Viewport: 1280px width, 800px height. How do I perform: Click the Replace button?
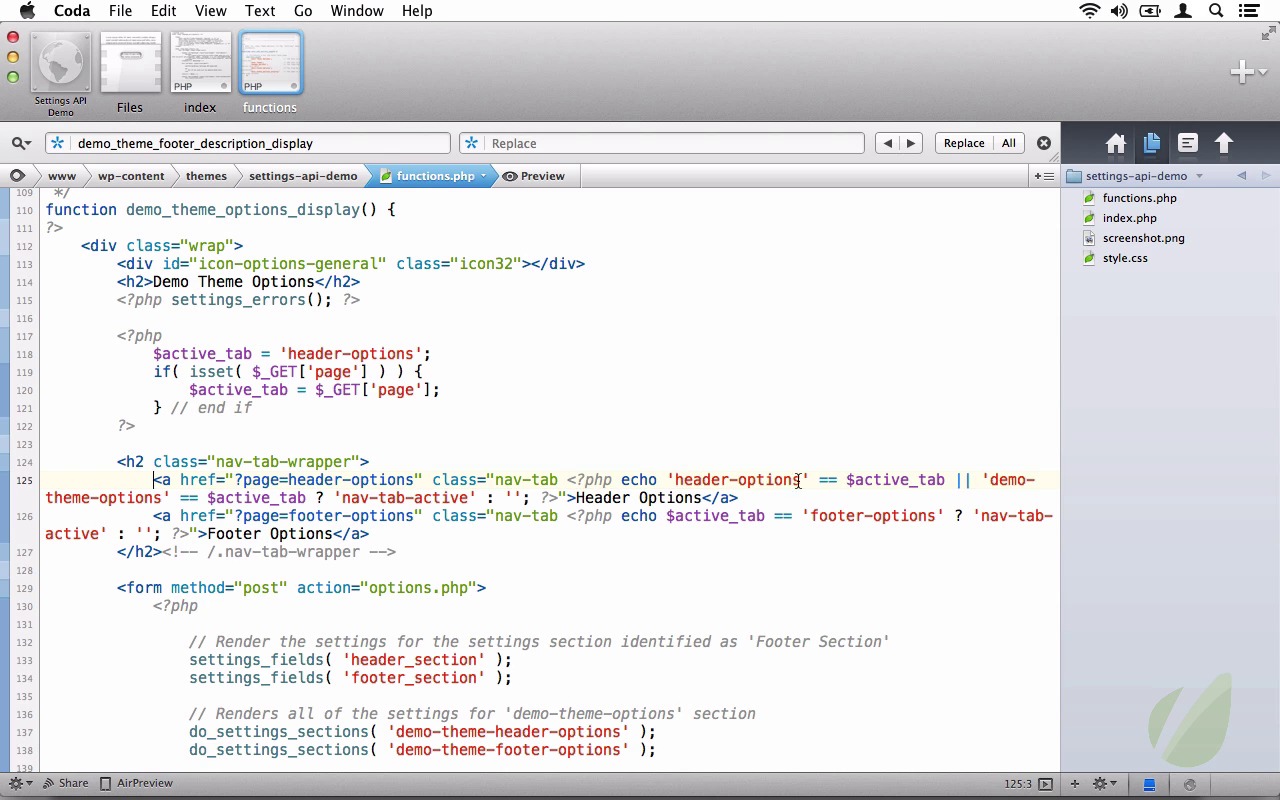(964, 143)
